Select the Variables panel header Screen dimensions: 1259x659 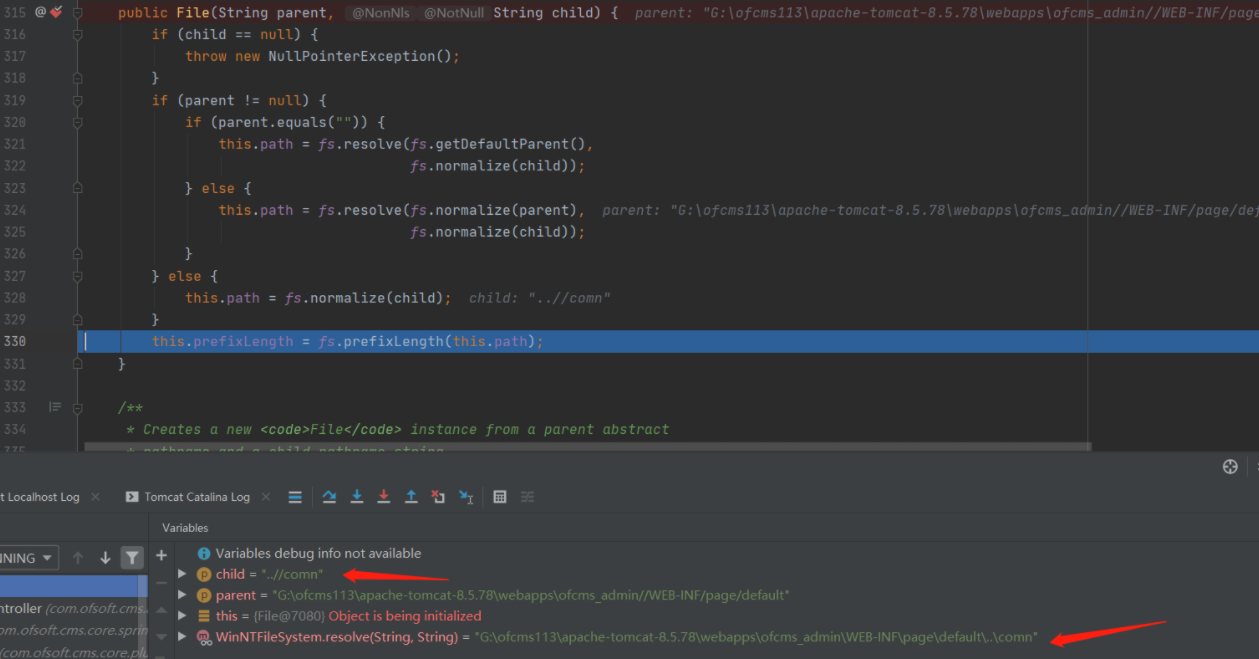coord(185,527)
